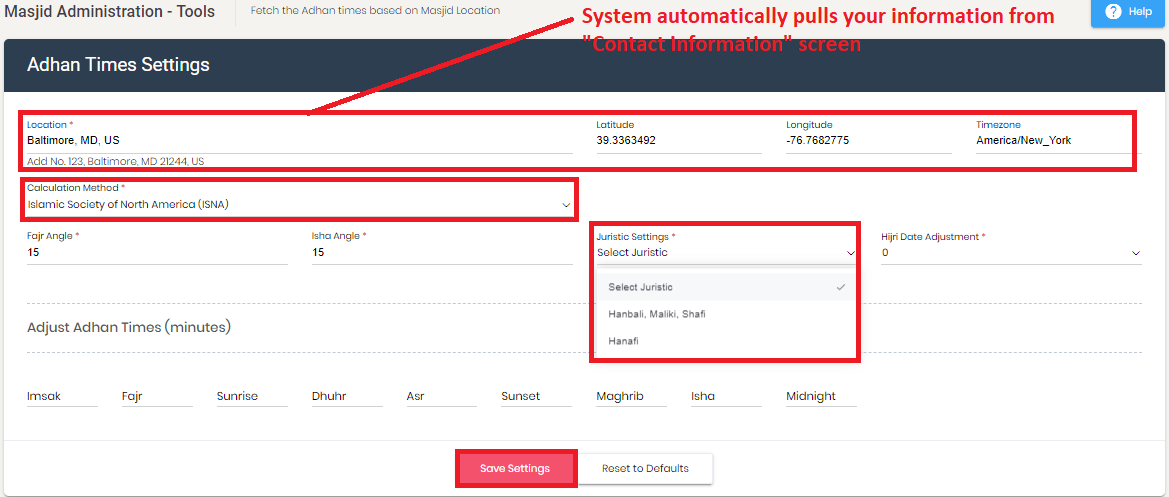
Task: Open the Help button
Action: (x=1129, y=13)
